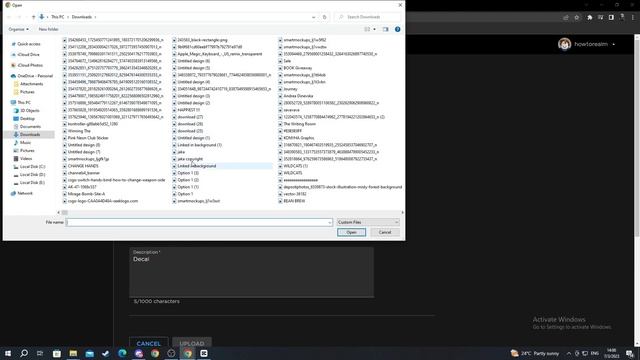The width and height of the screenshot is (640, 360).
Task: Expand the address bar history dropdown
Action: pyautogui.click(x=313, y=17)
